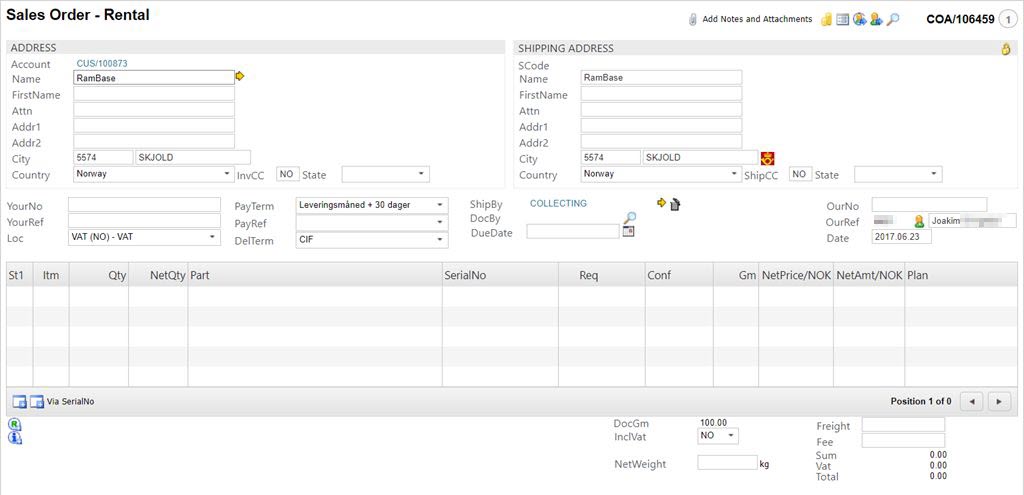Click the YourNo input field

click(x=144, y=205)
